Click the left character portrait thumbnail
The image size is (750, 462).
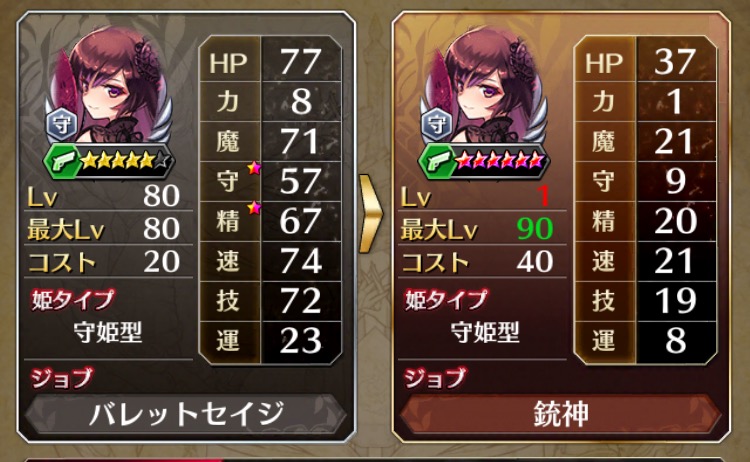(x=109, y=88)
